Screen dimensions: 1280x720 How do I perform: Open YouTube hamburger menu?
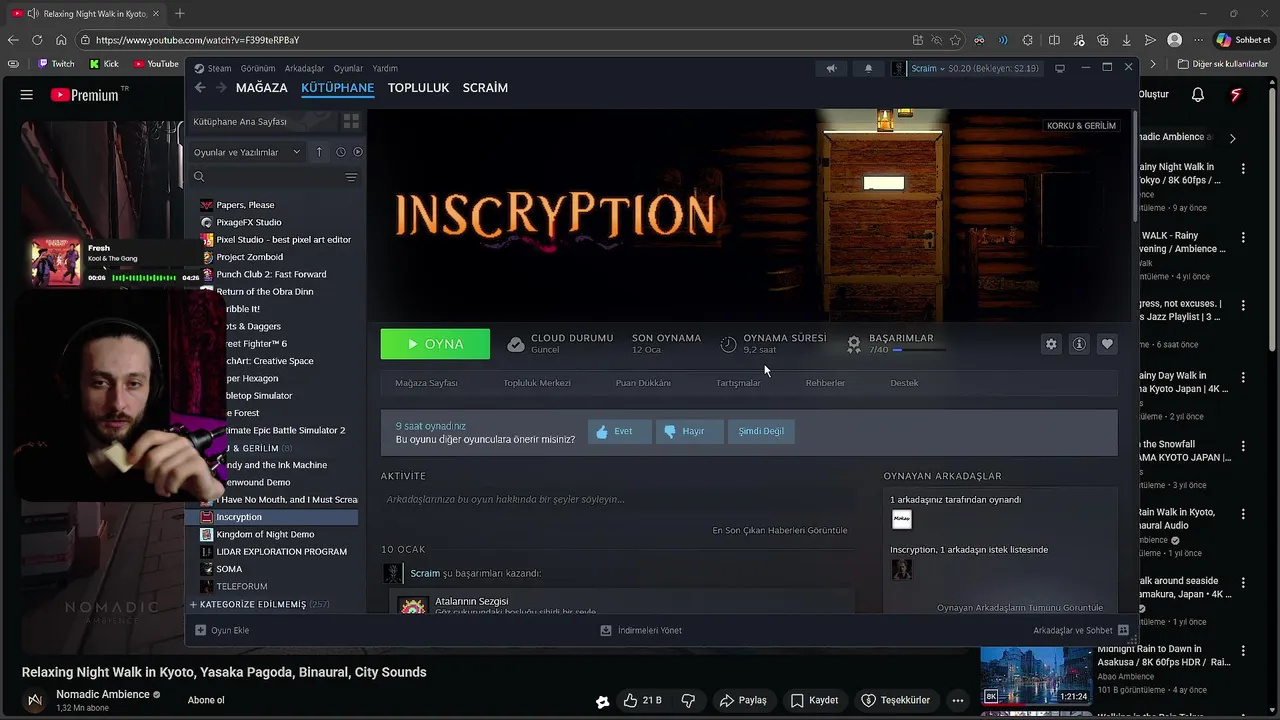pyautogui.click(x=27, y=95)
